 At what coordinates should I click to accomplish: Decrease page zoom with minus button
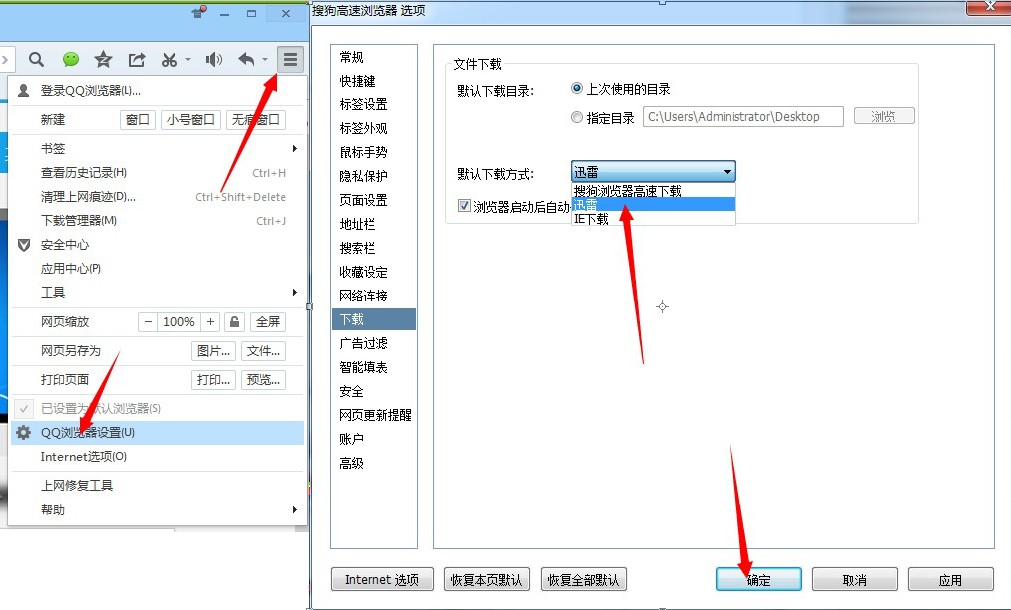click(x=148, y=322)
